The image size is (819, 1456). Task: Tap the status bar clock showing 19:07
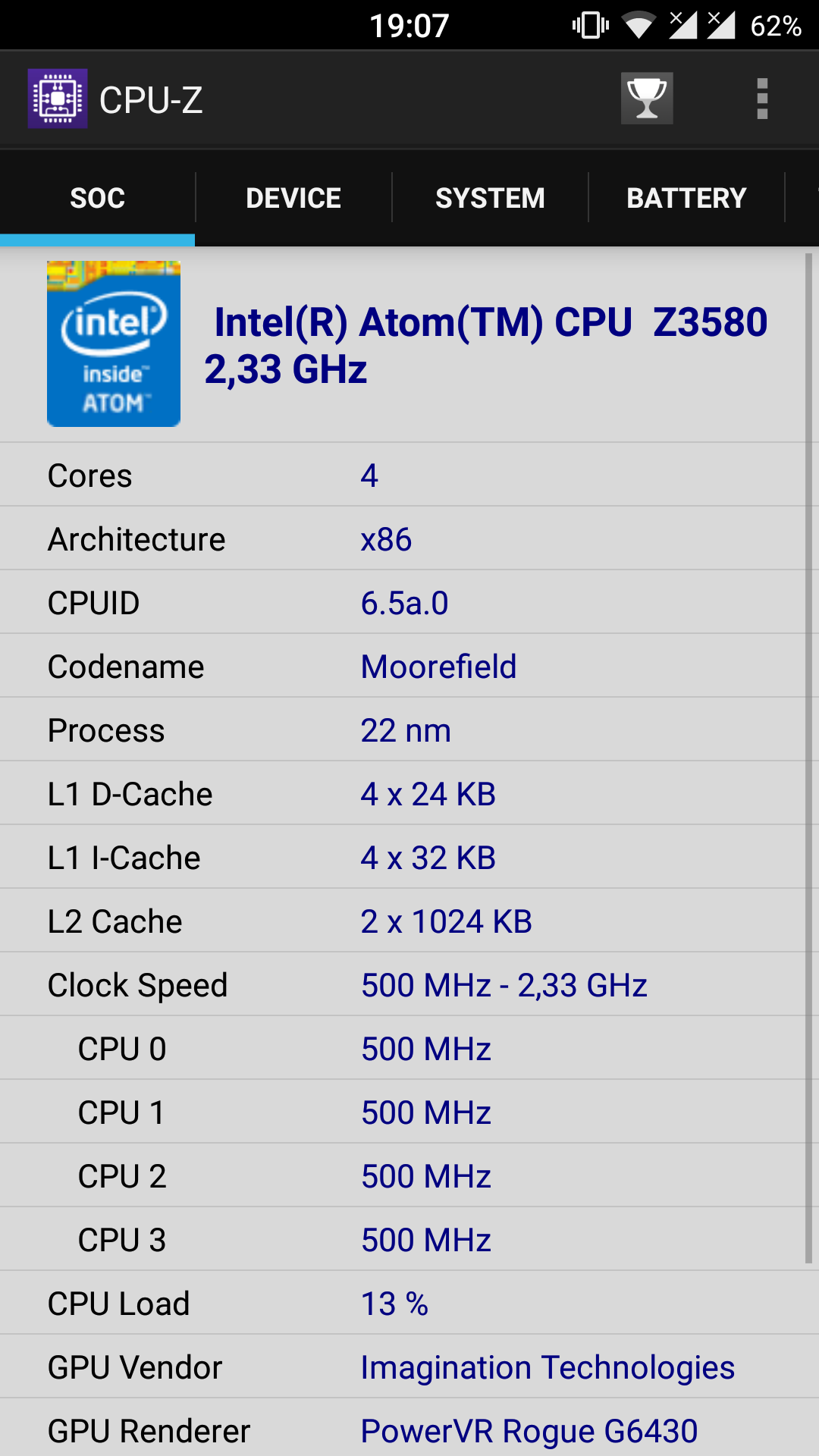pos(409,26)
